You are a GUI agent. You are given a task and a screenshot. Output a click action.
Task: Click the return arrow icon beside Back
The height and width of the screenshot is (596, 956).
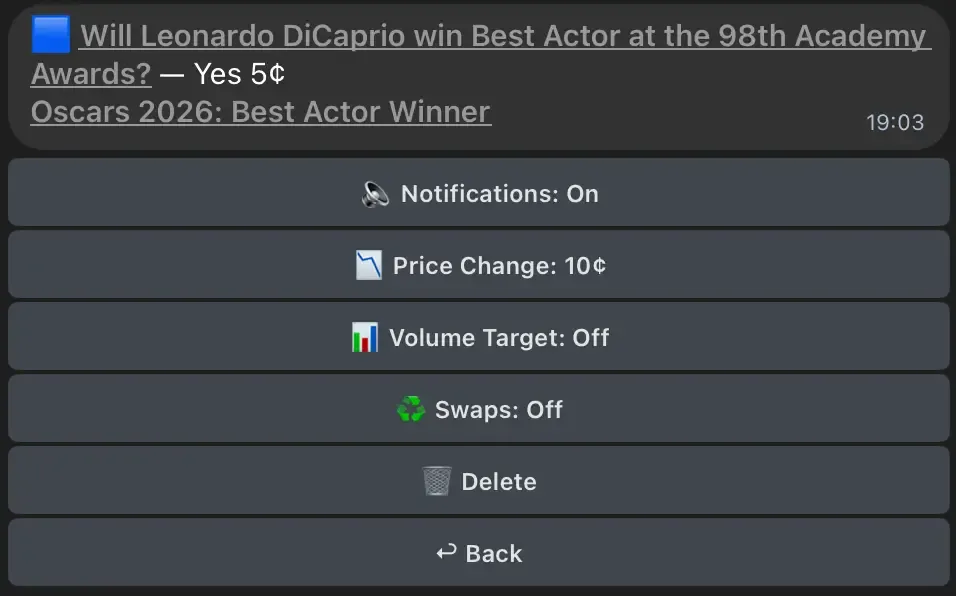click(x=447, y=553)
